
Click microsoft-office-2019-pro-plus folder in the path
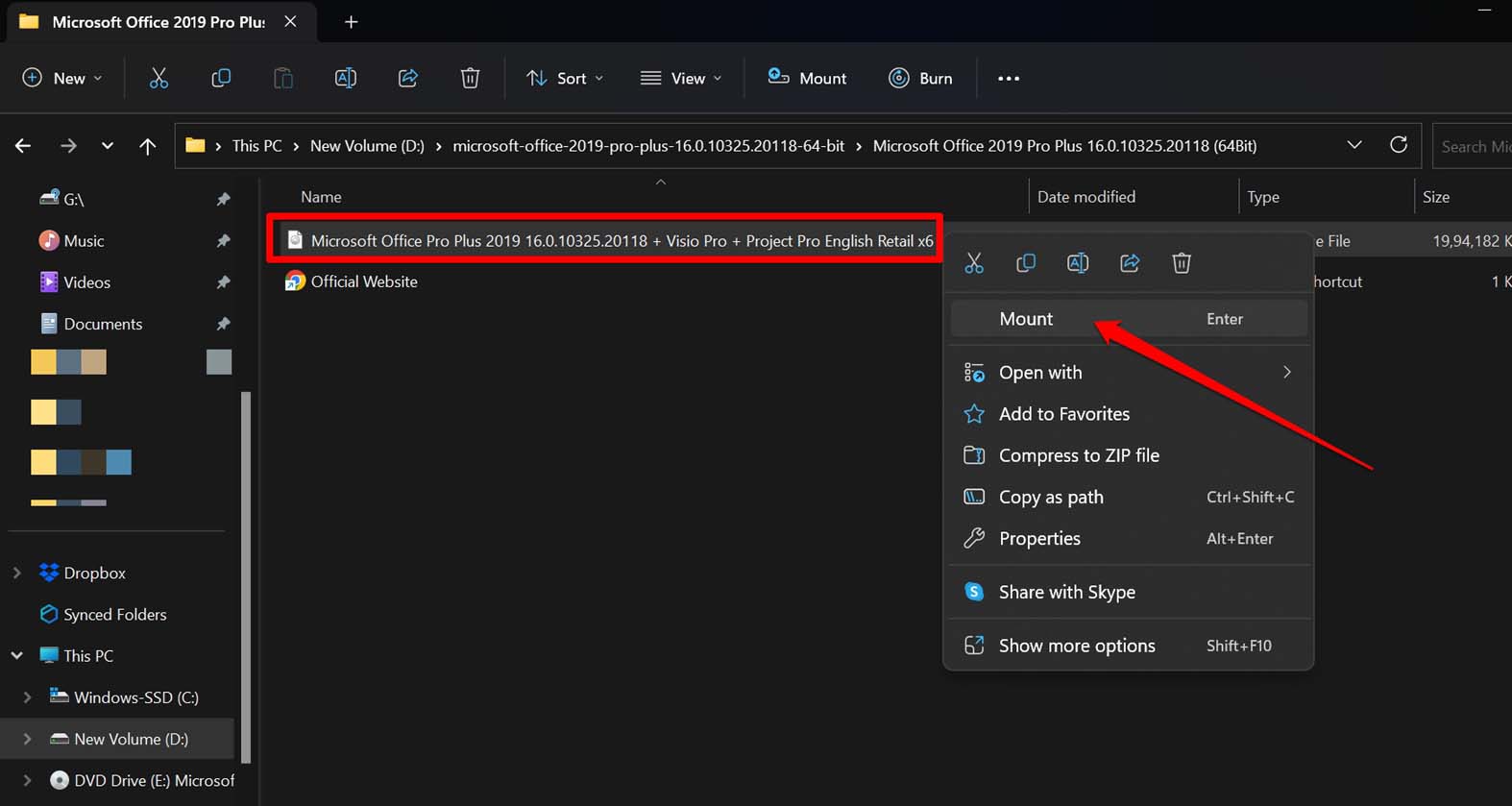point(648,146)
